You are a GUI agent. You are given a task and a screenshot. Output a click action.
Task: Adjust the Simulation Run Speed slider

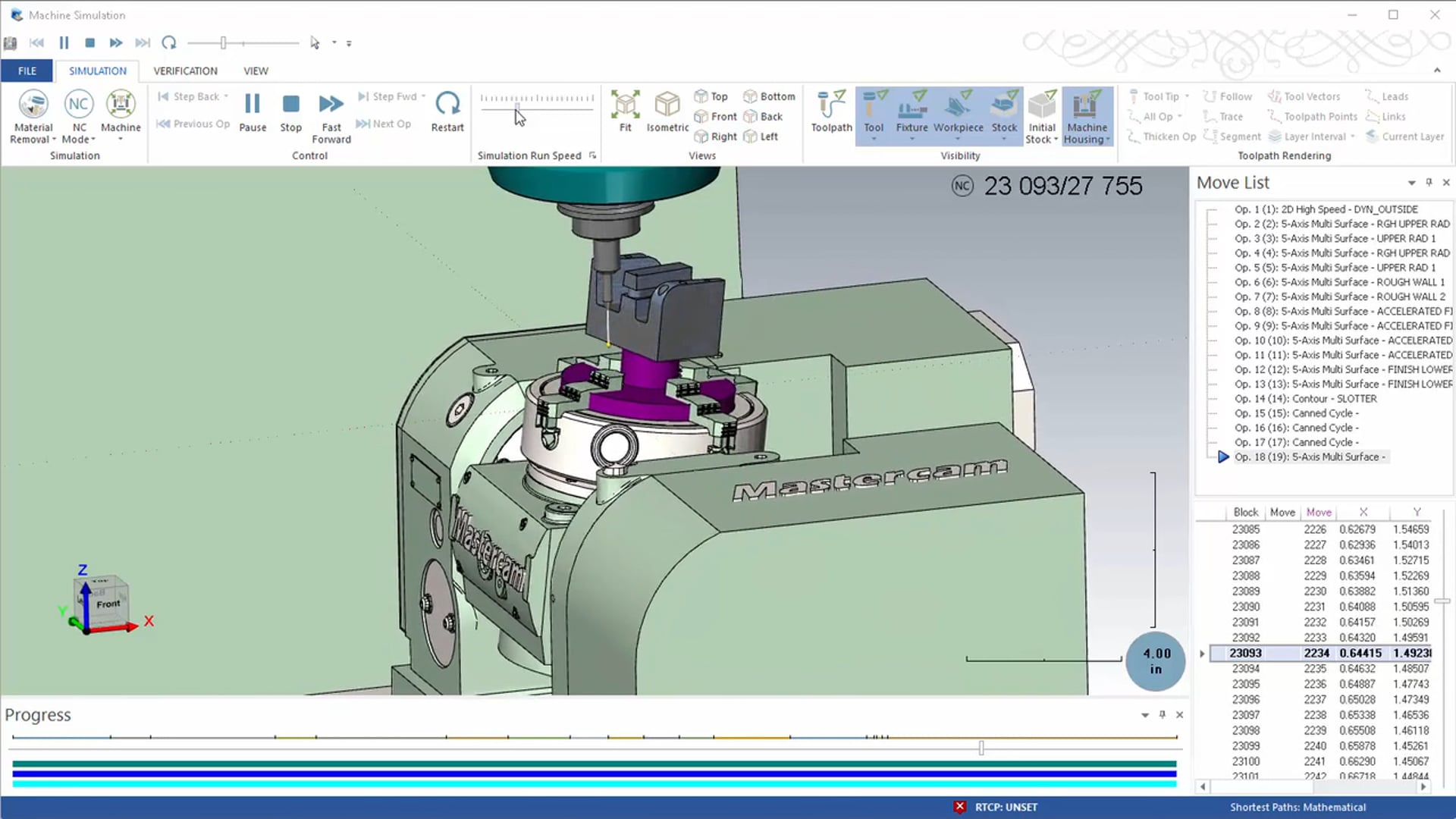click(518, 110)
